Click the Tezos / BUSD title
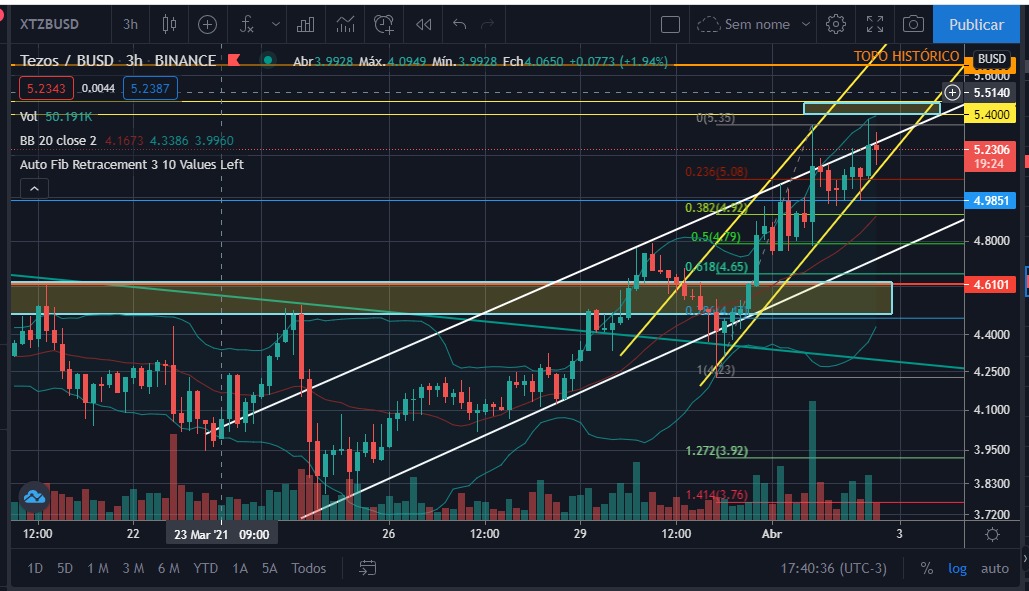The image size is (1029, 591). pos(66,60)
